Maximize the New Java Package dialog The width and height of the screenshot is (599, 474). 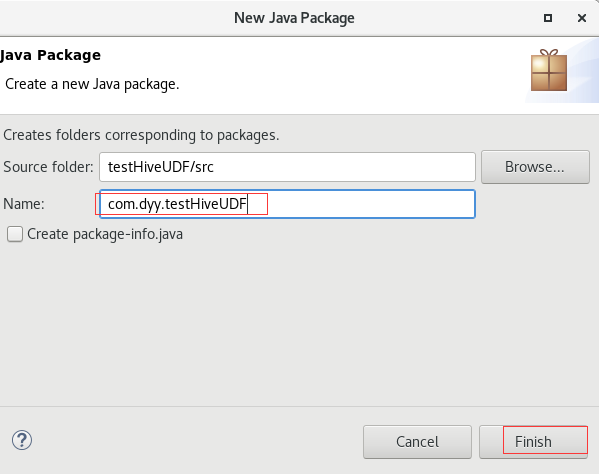click(548, 18)
